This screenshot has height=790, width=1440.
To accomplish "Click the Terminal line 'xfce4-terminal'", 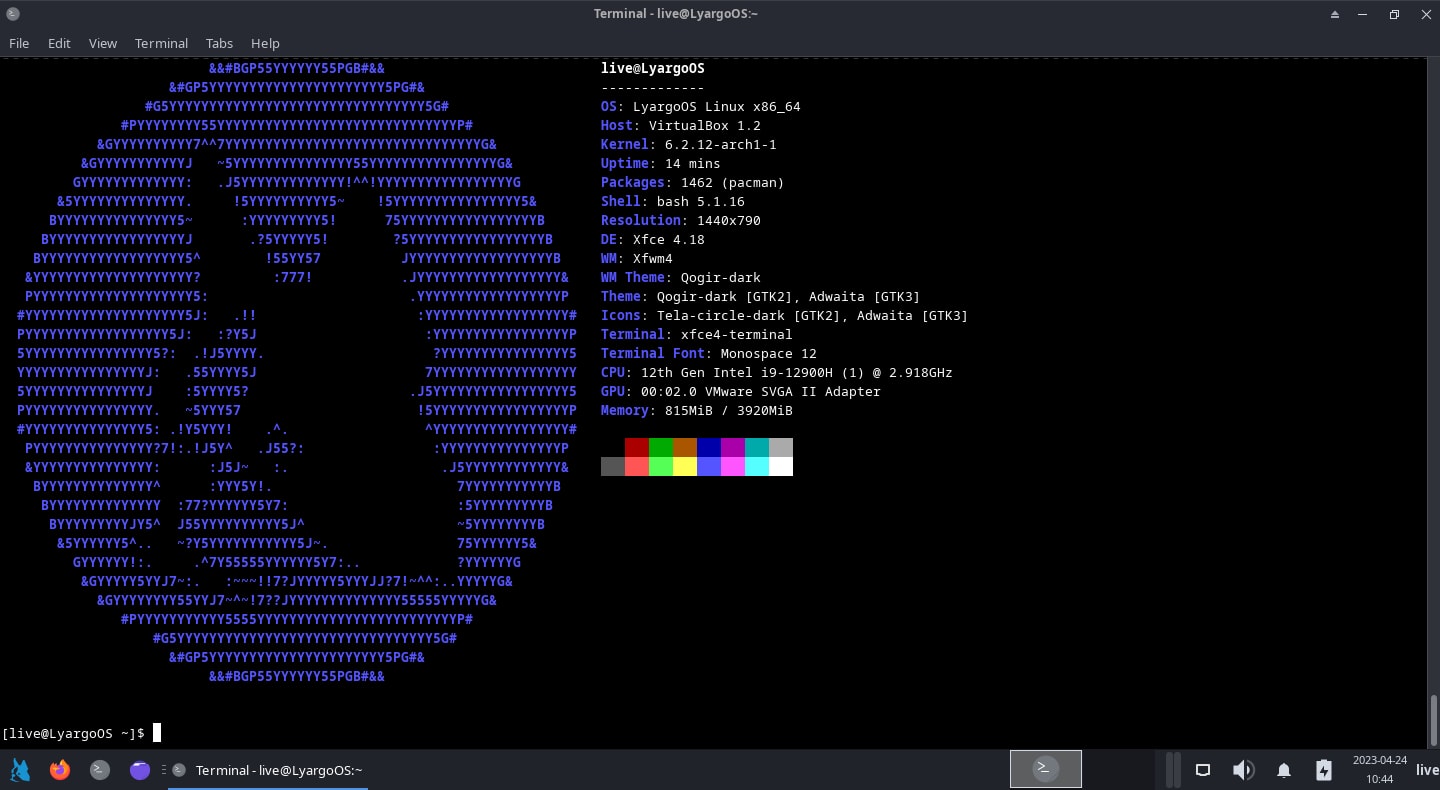I will coord(697,334).
